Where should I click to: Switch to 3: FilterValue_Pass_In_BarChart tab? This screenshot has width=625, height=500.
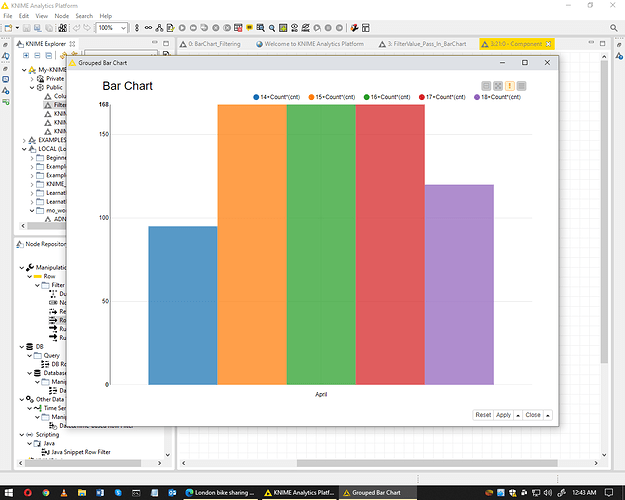coord(423,44)
